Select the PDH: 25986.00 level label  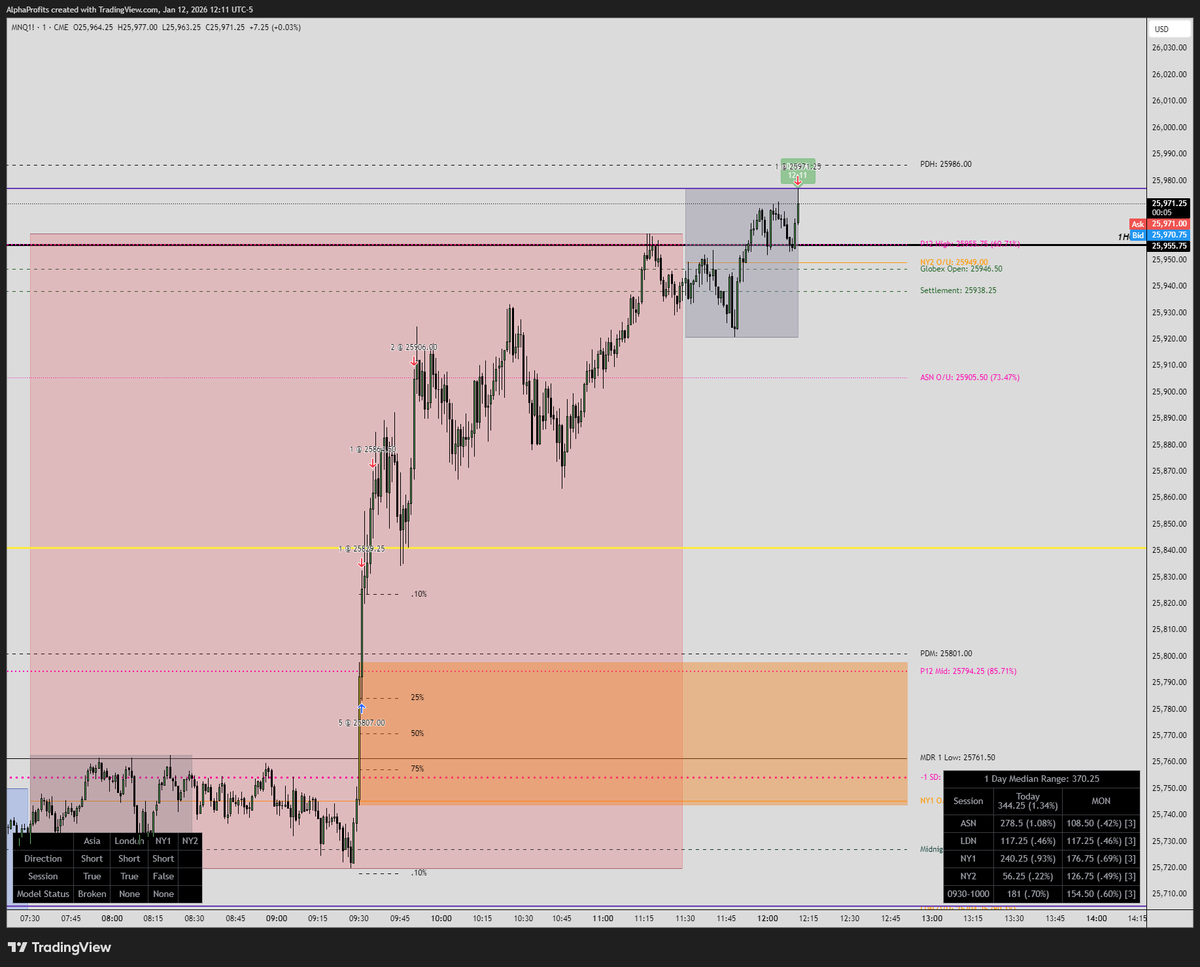pyautogui.click(x=945, y=164)
